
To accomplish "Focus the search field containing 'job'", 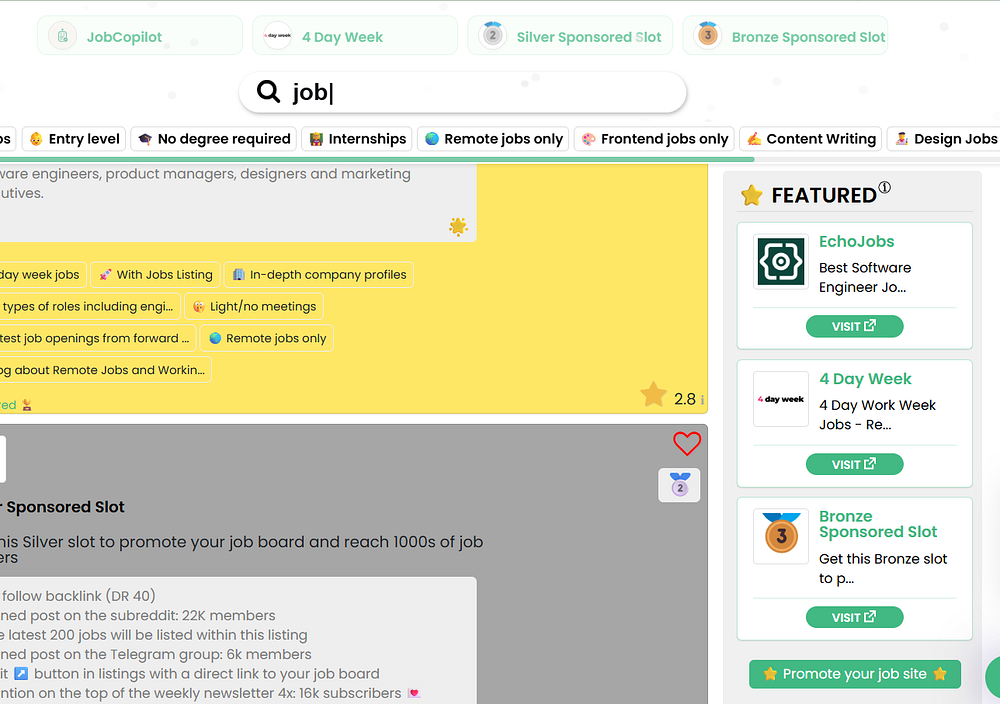I will 462,92.
